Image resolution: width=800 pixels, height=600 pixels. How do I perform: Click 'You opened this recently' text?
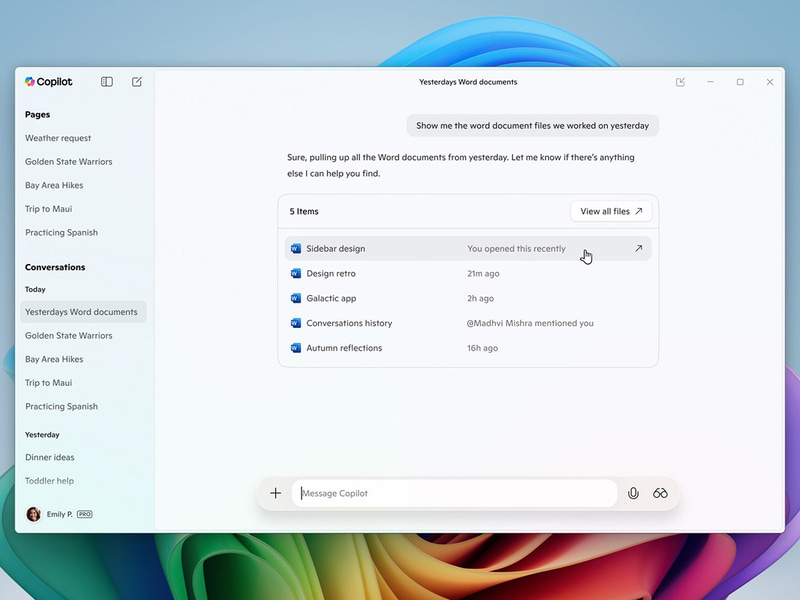[516, 248]
